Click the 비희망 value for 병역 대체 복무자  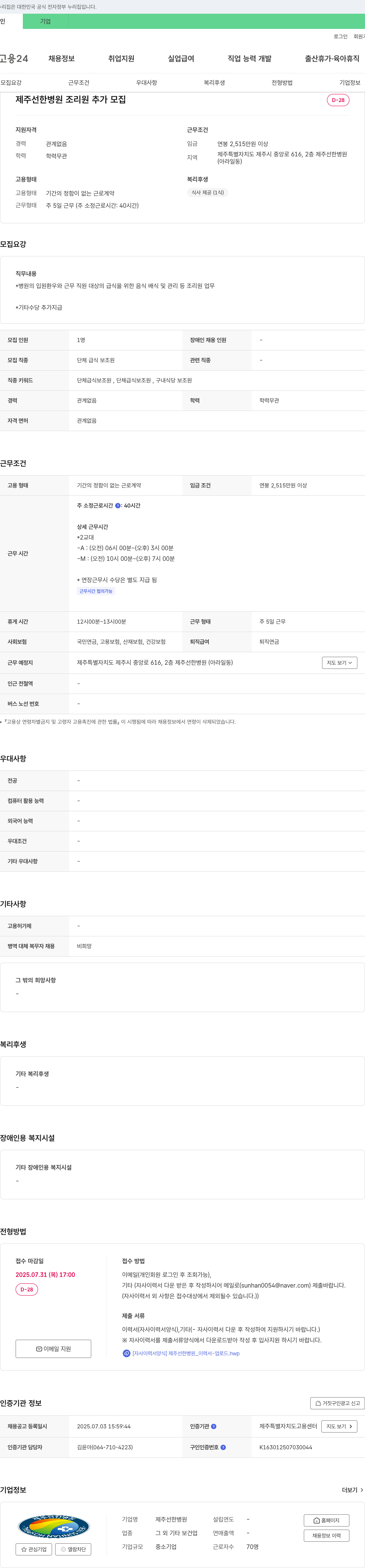pos(84,946)
